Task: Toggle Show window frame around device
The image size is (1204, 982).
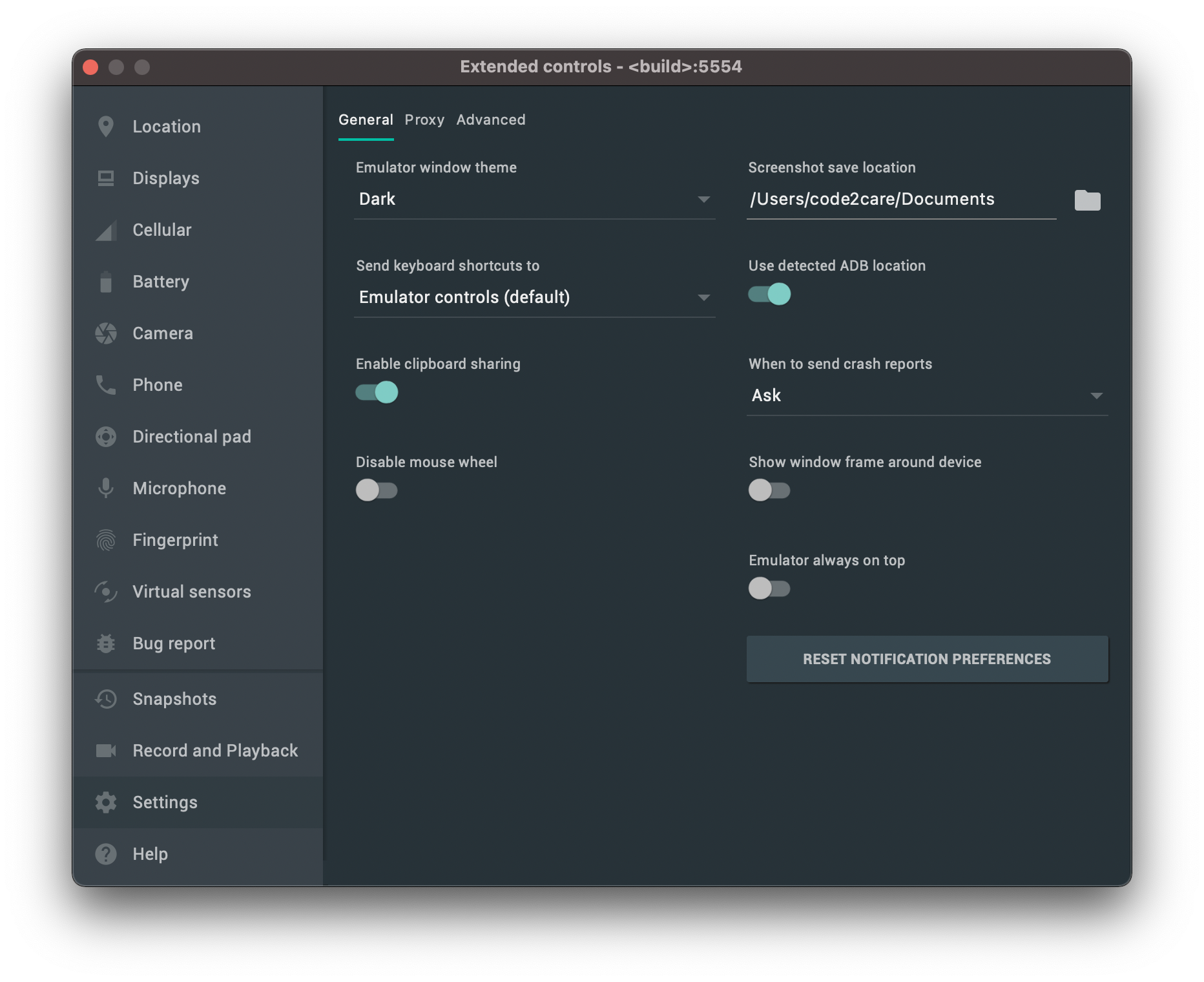Action: pos(769,490)
